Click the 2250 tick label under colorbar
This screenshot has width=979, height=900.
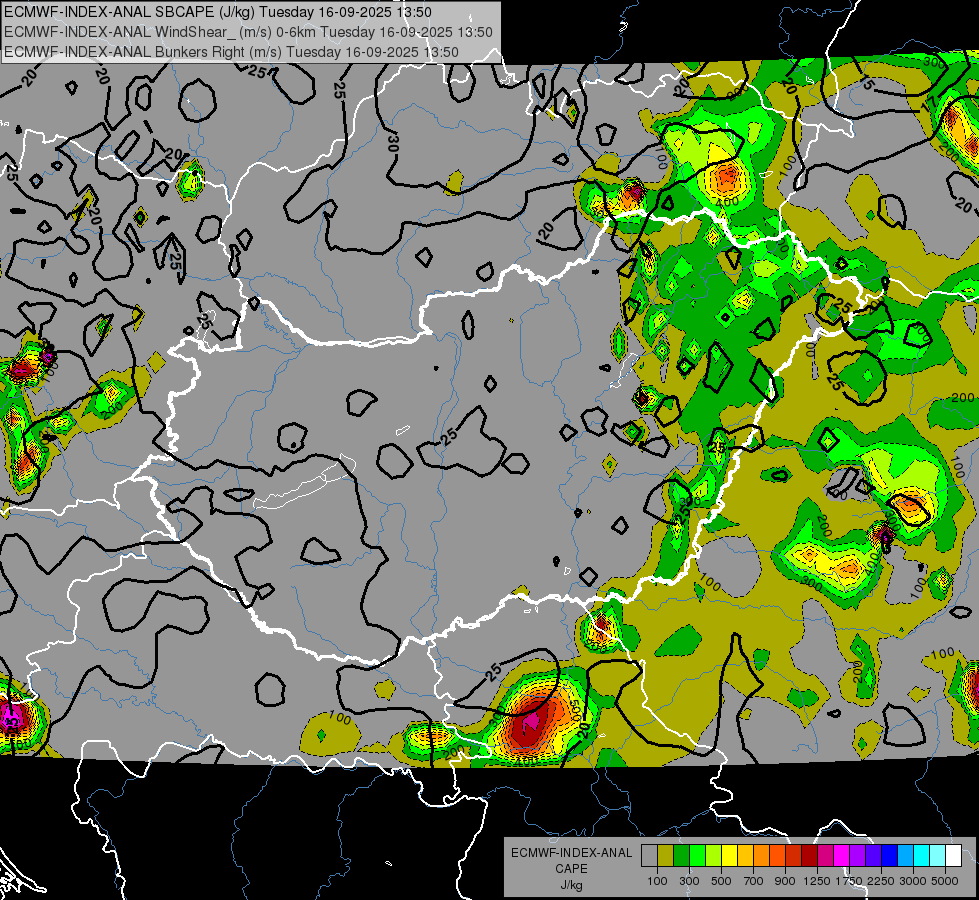point(881,881)
